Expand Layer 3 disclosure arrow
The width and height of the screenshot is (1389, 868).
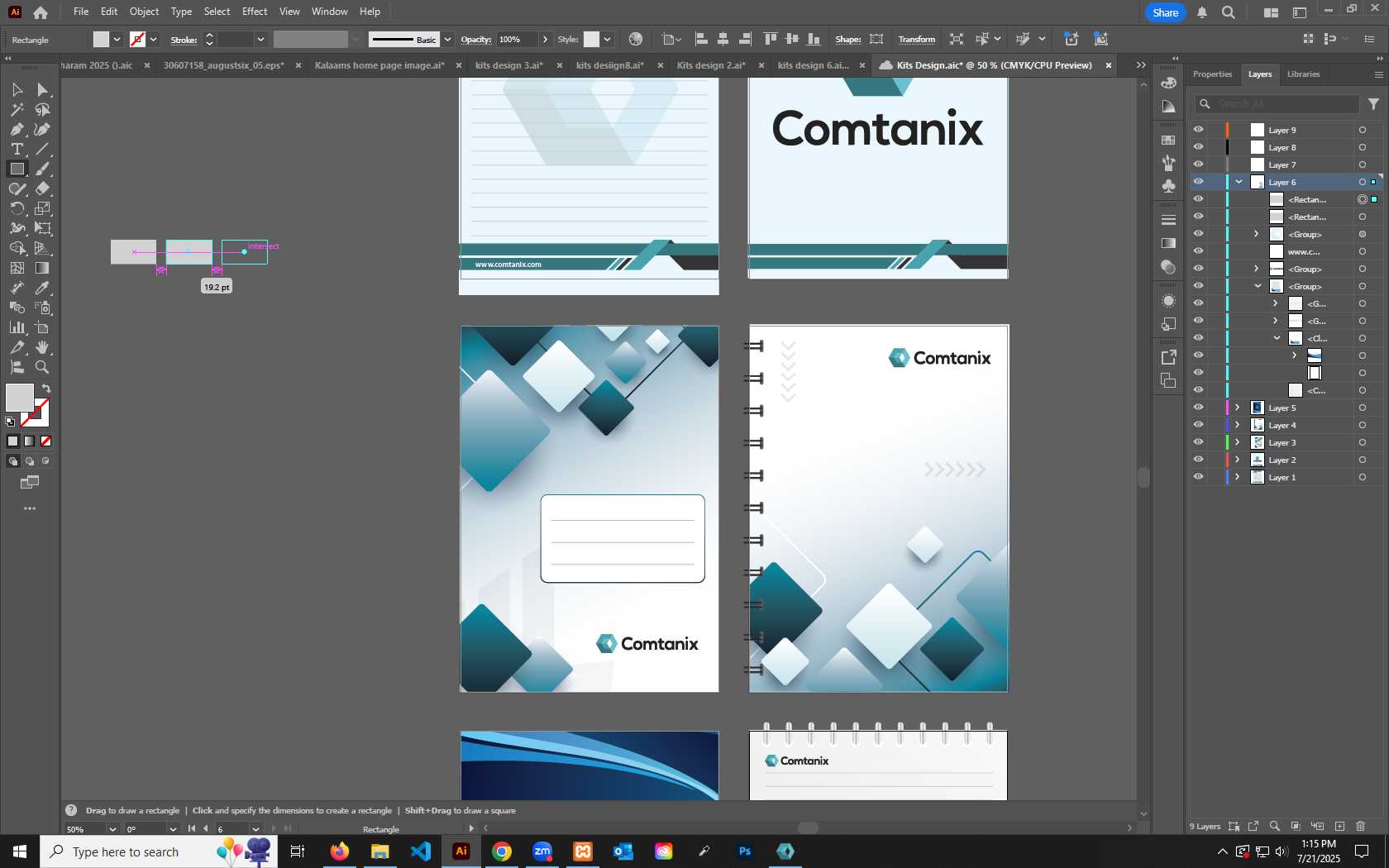pos(1238,442)
